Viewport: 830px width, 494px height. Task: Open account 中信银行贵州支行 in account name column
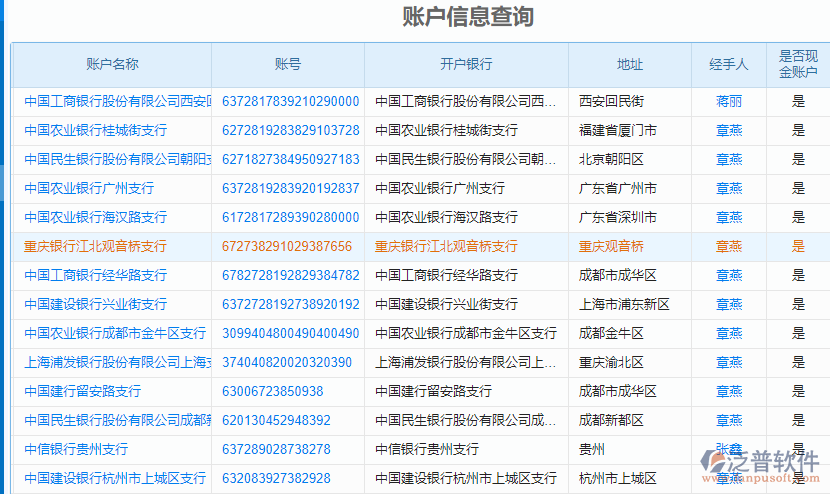76,450
